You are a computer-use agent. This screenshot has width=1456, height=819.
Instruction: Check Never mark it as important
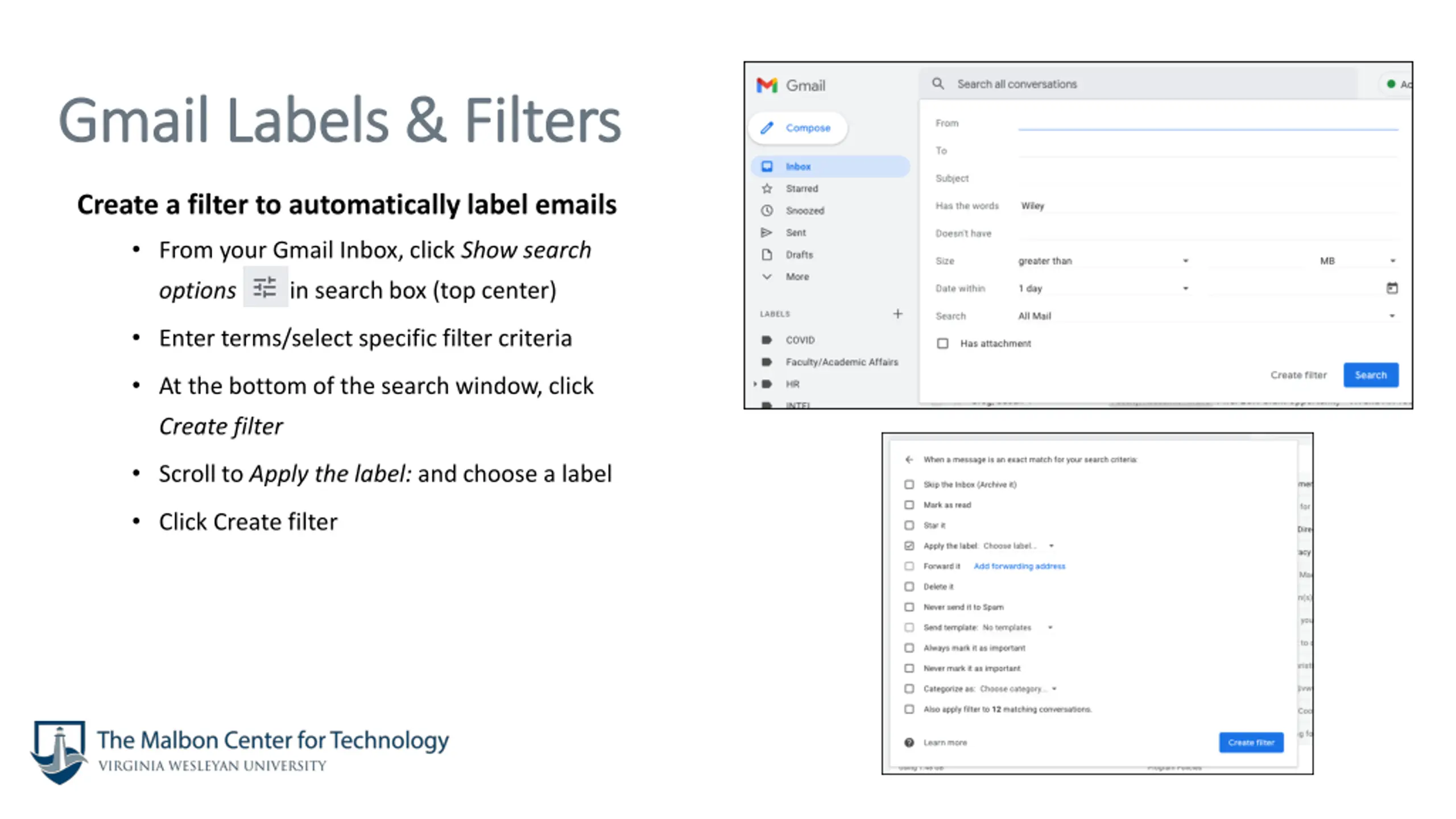(x=909, y=668)
